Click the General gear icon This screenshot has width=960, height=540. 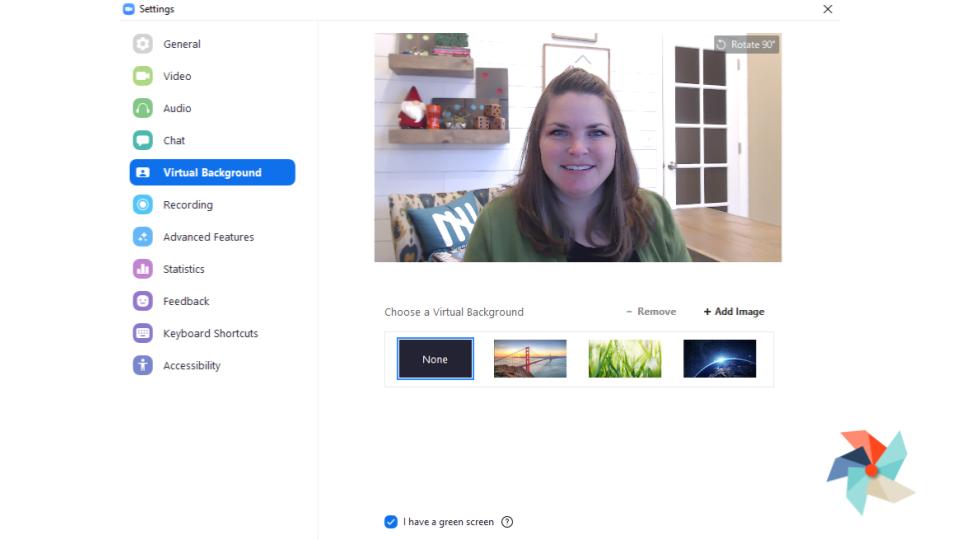click(x=143, y=44)
